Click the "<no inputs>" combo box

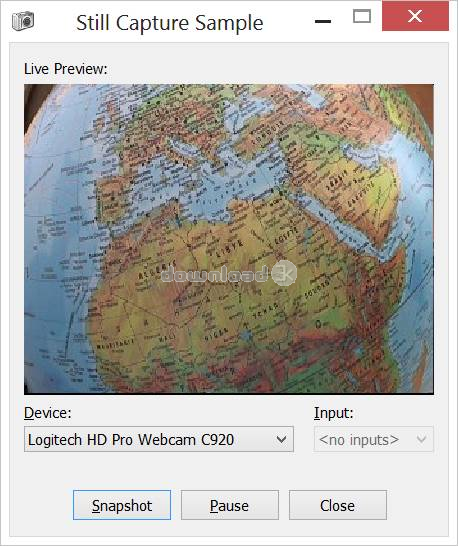click(373, 439)
